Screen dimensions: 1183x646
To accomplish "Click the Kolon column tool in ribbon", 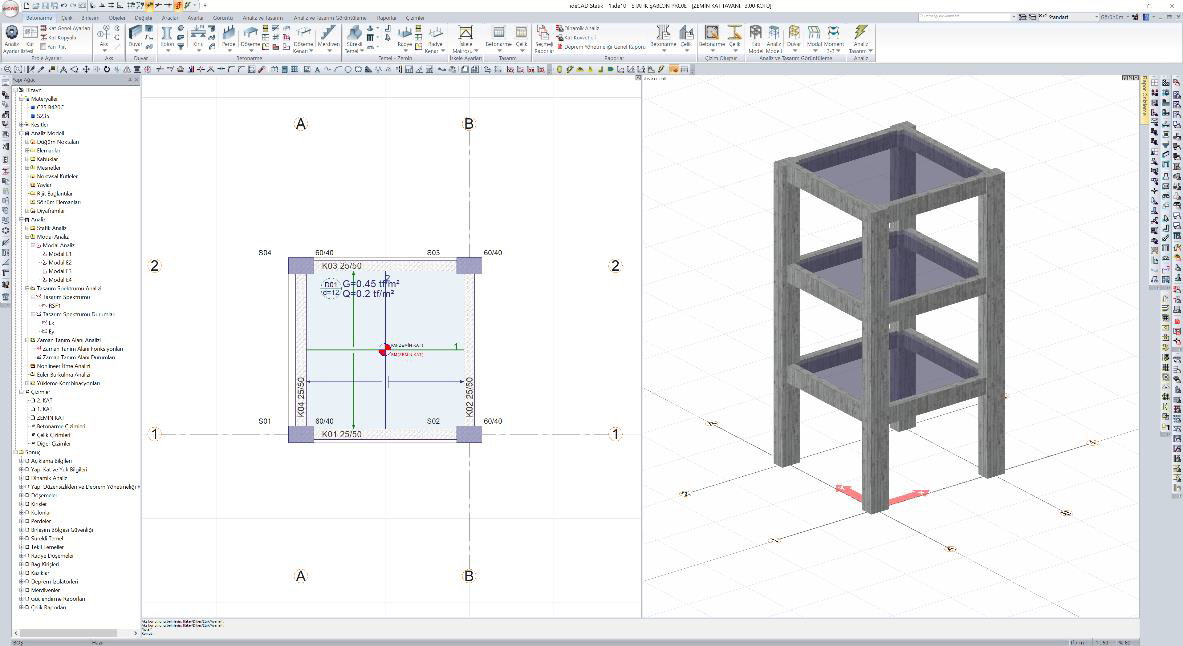I will [167, 36].
